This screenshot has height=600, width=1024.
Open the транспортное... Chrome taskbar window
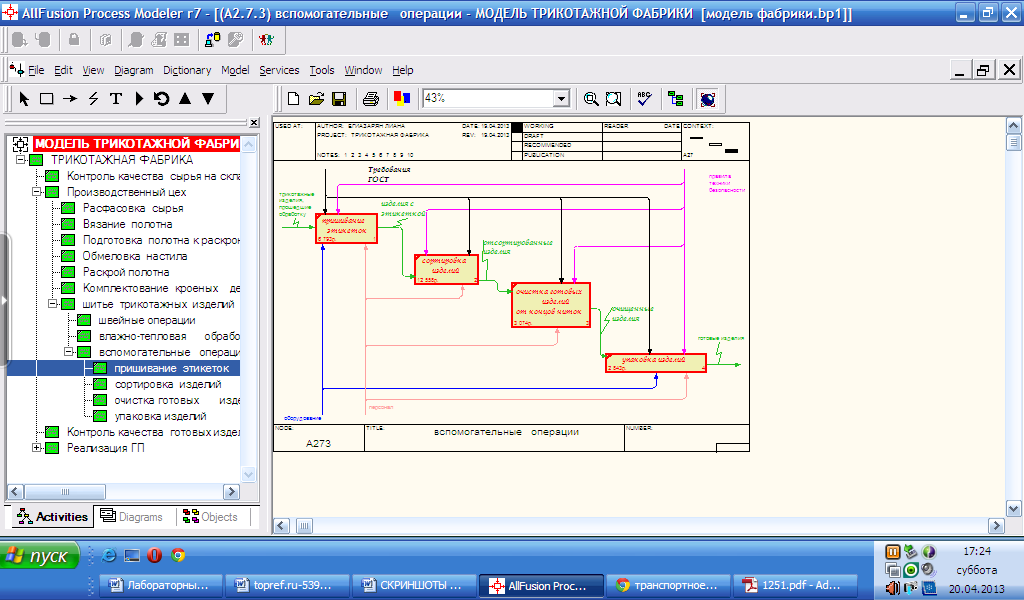point(668,585)
